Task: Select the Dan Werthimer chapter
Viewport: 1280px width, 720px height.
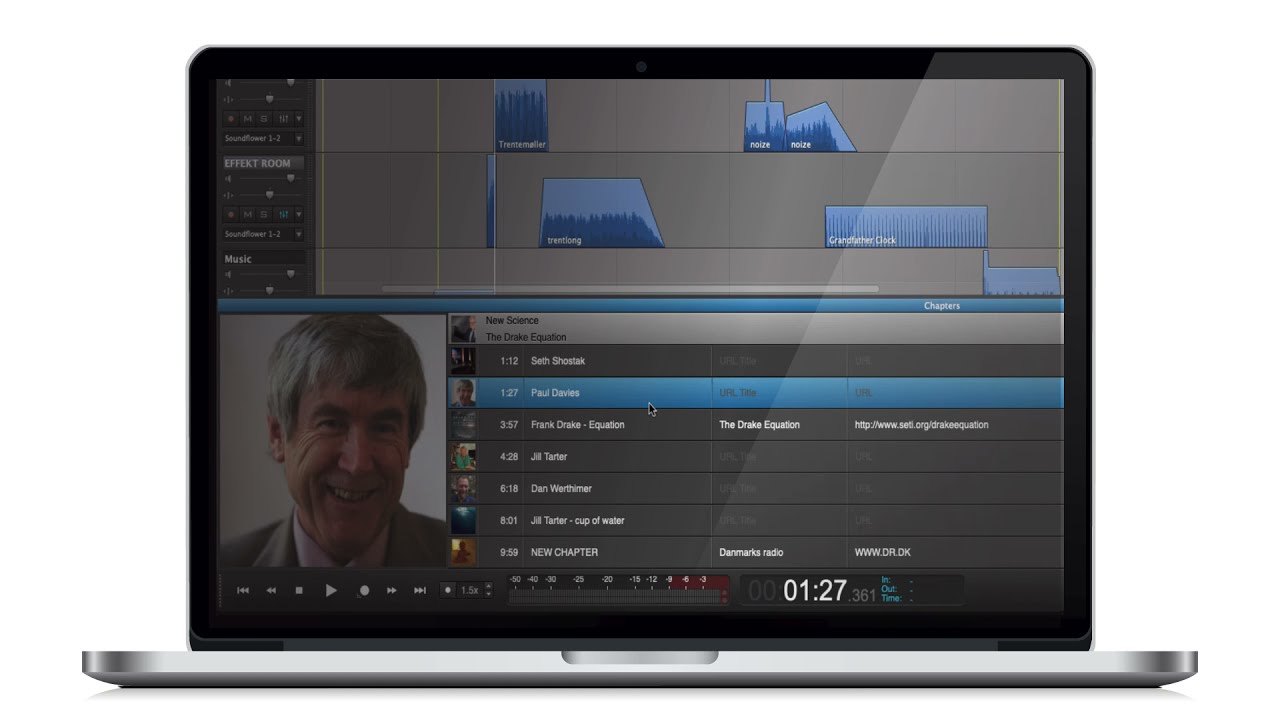Action: click(x=561, y=489)
